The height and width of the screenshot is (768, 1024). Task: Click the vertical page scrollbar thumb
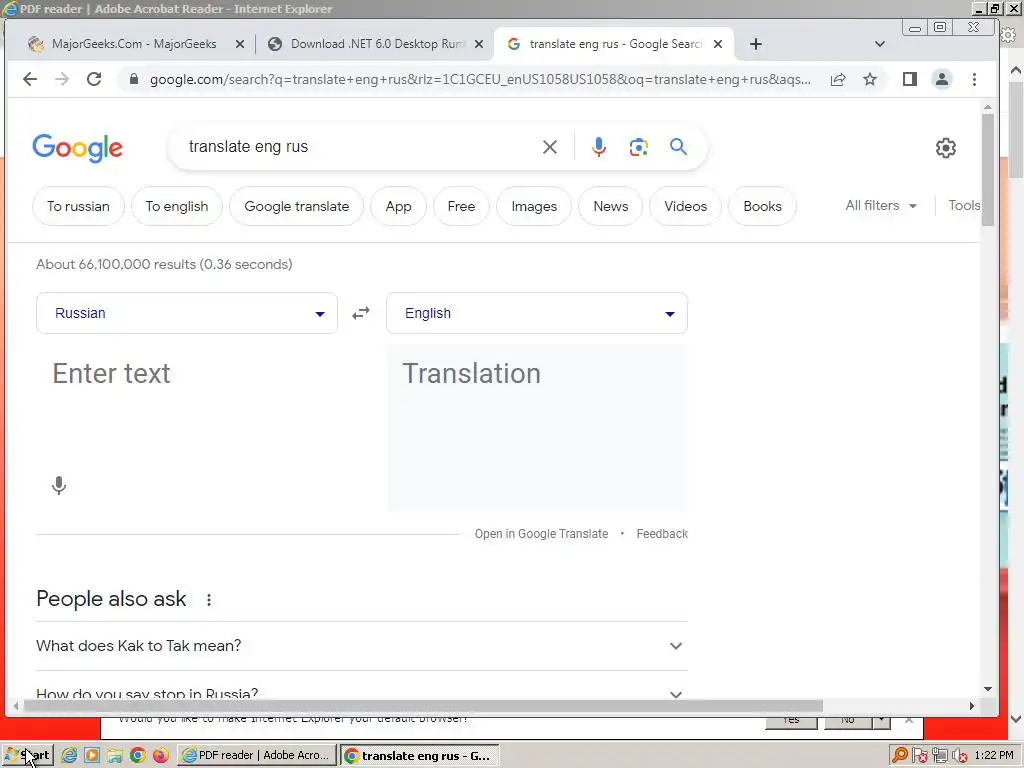[x=987, y=170]
